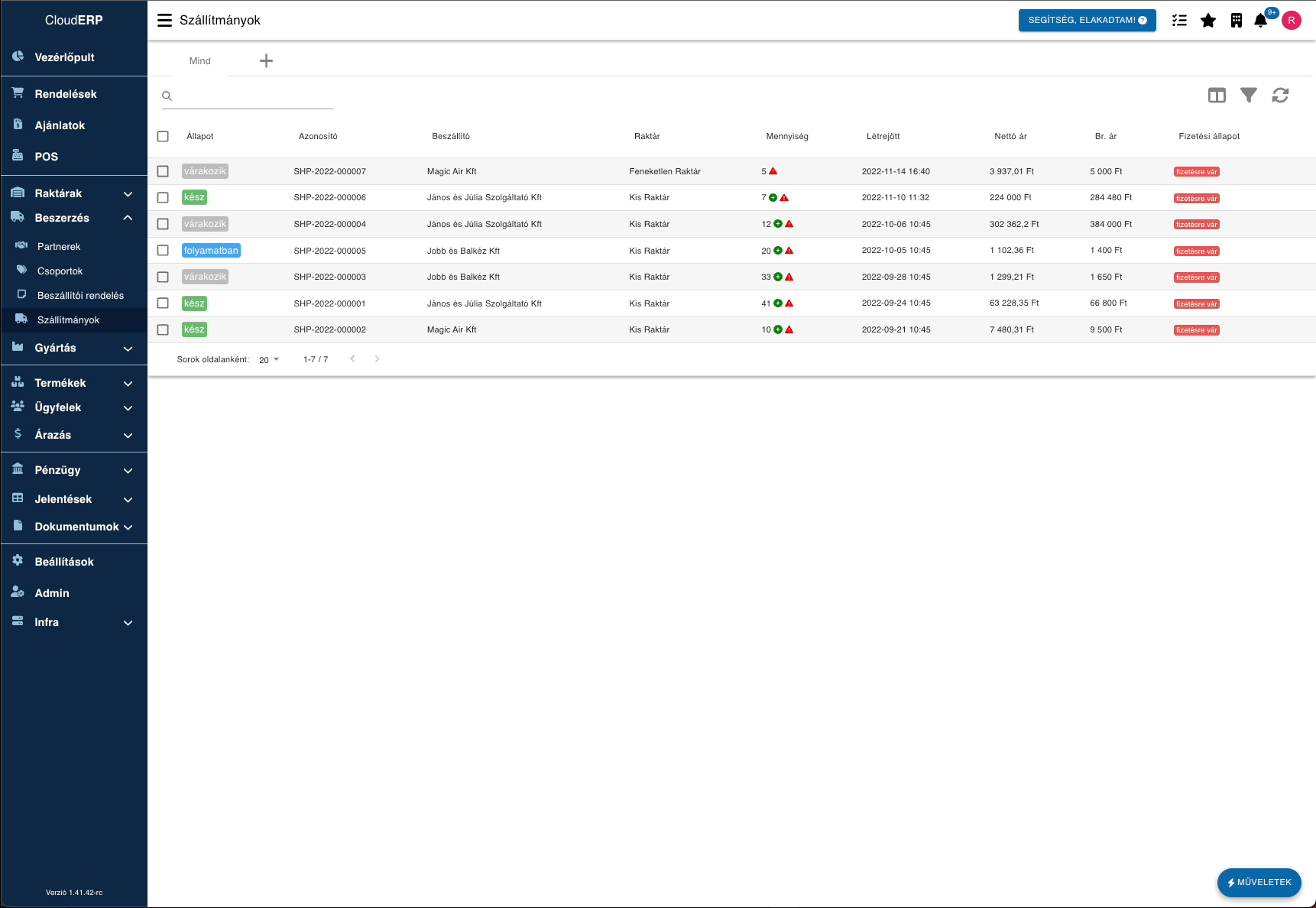Viewport: 1316px width, 908px height.
Task: Open rows per page dropdown
Action: pos(269,359)
